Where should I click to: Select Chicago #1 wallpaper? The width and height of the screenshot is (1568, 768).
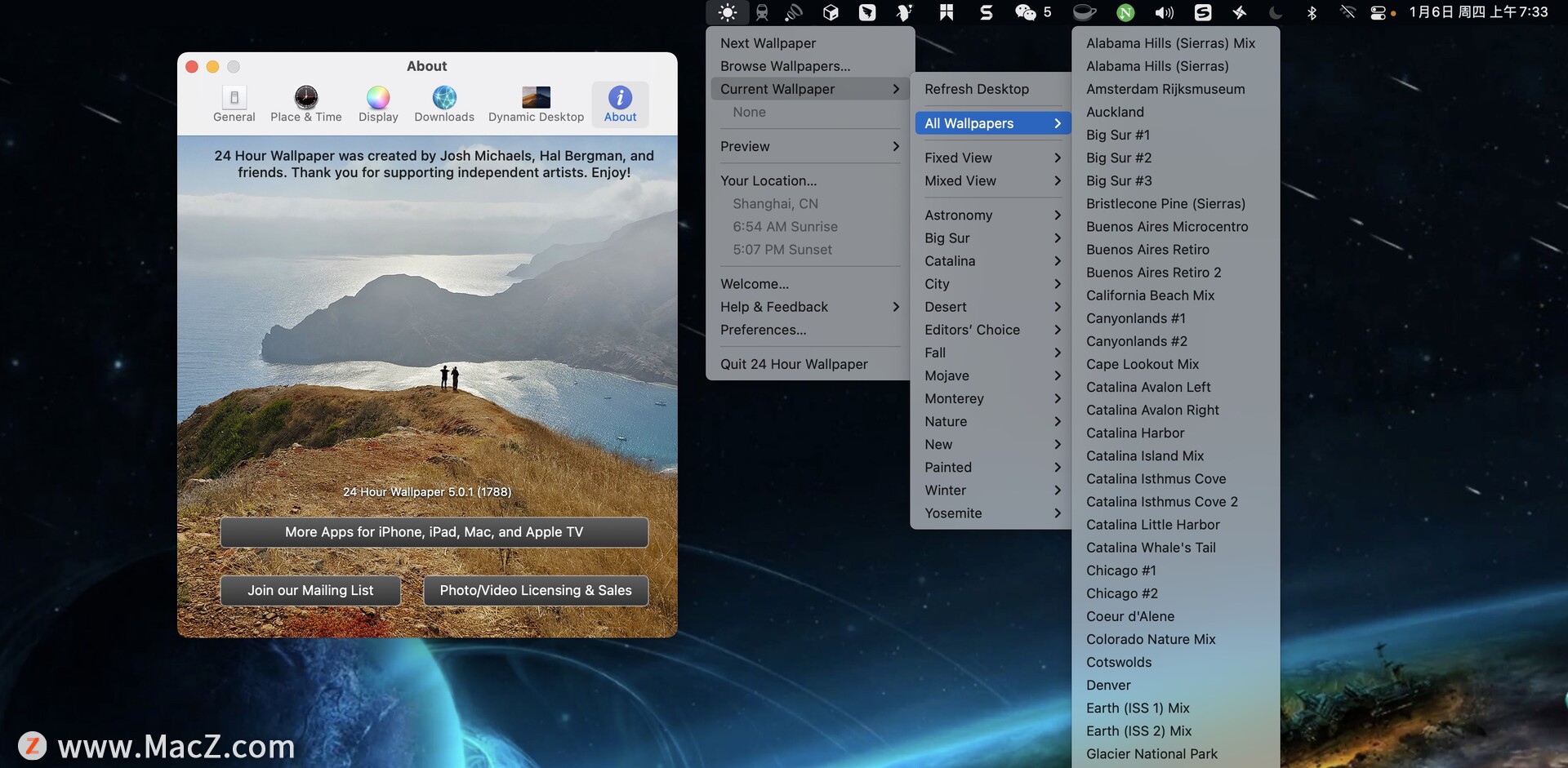click(x=1176, y=570)
